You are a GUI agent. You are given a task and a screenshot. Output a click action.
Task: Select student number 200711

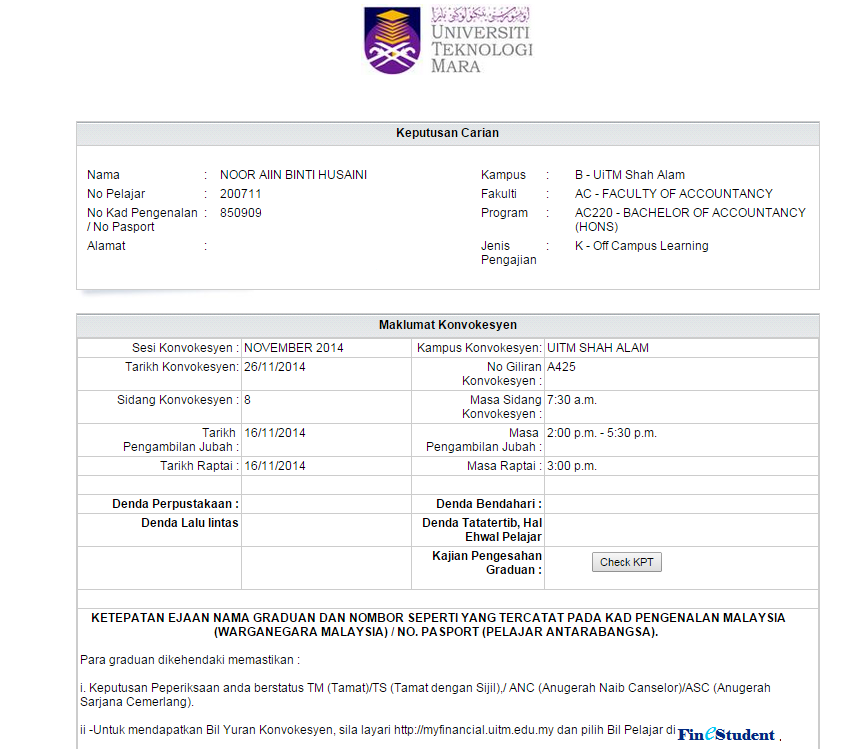241,194
